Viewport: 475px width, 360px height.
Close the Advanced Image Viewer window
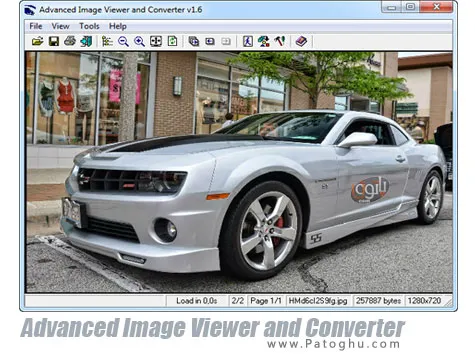[436, 7]
